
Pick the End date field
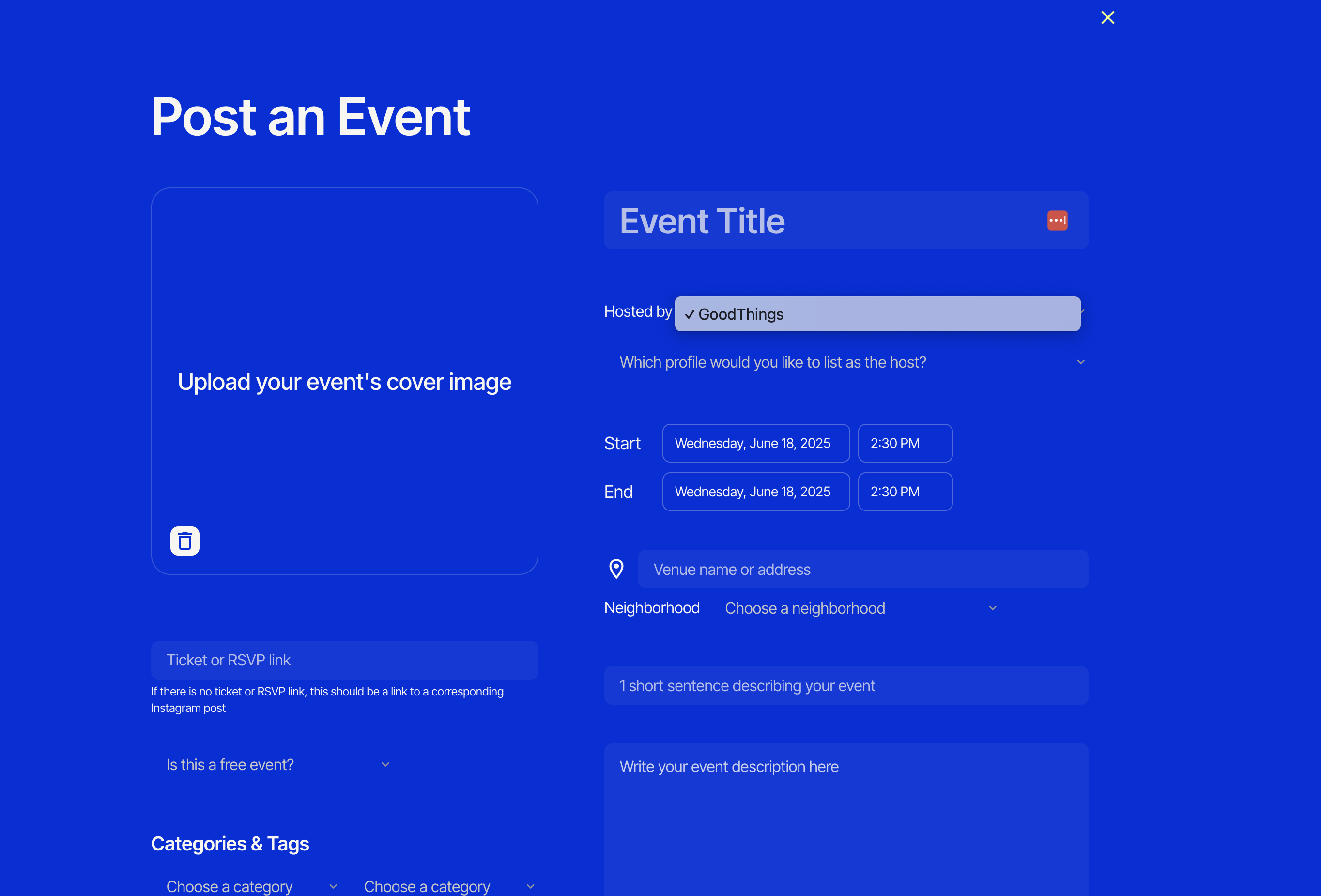[755, 492]
